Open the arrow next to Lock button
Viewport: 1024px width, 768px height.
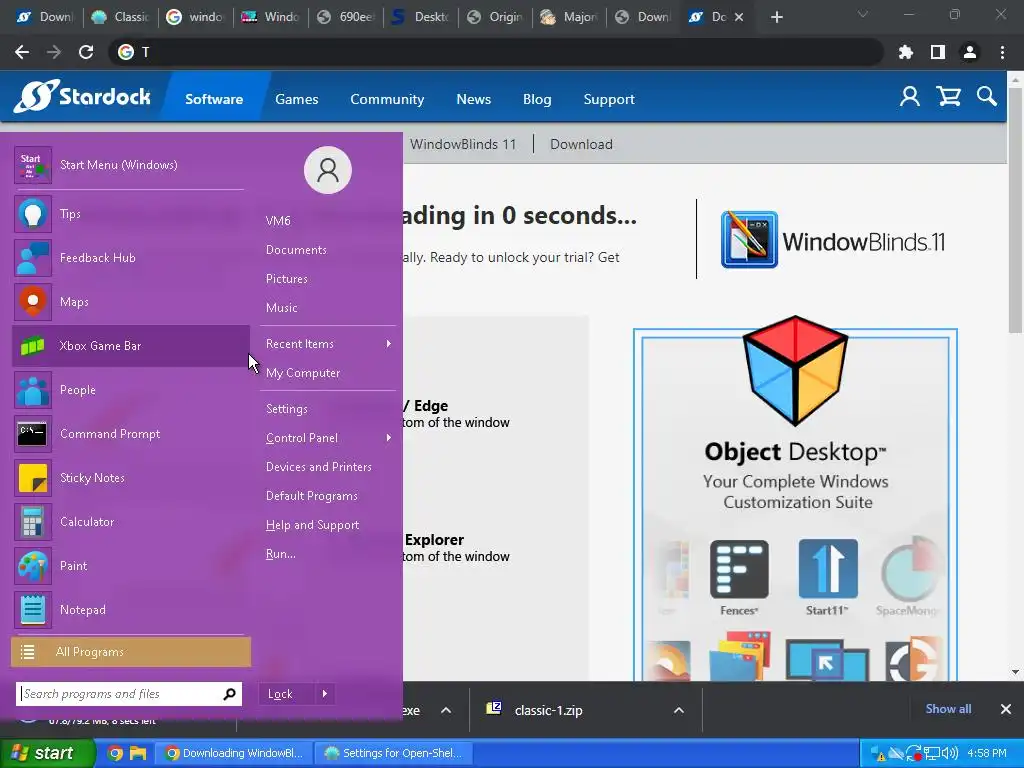coord(325,694)
